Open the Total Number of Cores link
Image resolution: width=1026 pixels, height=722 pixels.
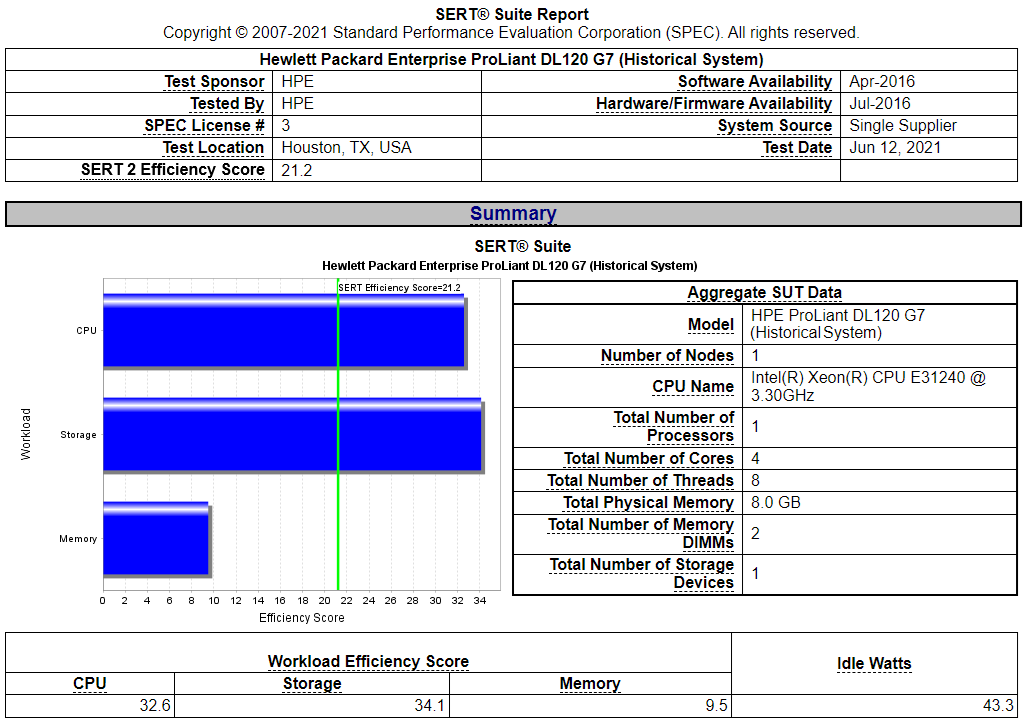tap(648, 459)
